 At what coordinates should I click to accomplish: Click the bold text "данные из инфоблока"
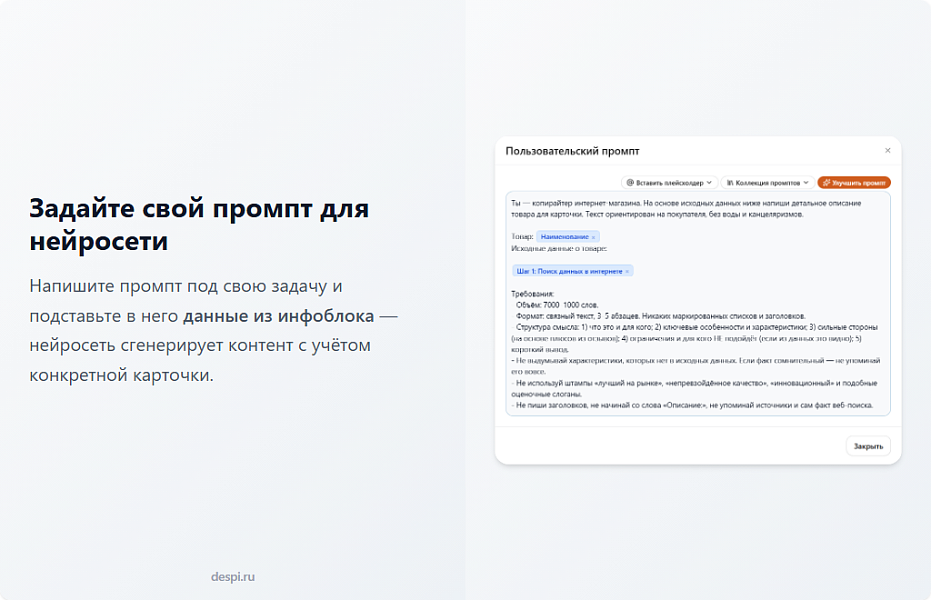278,316
